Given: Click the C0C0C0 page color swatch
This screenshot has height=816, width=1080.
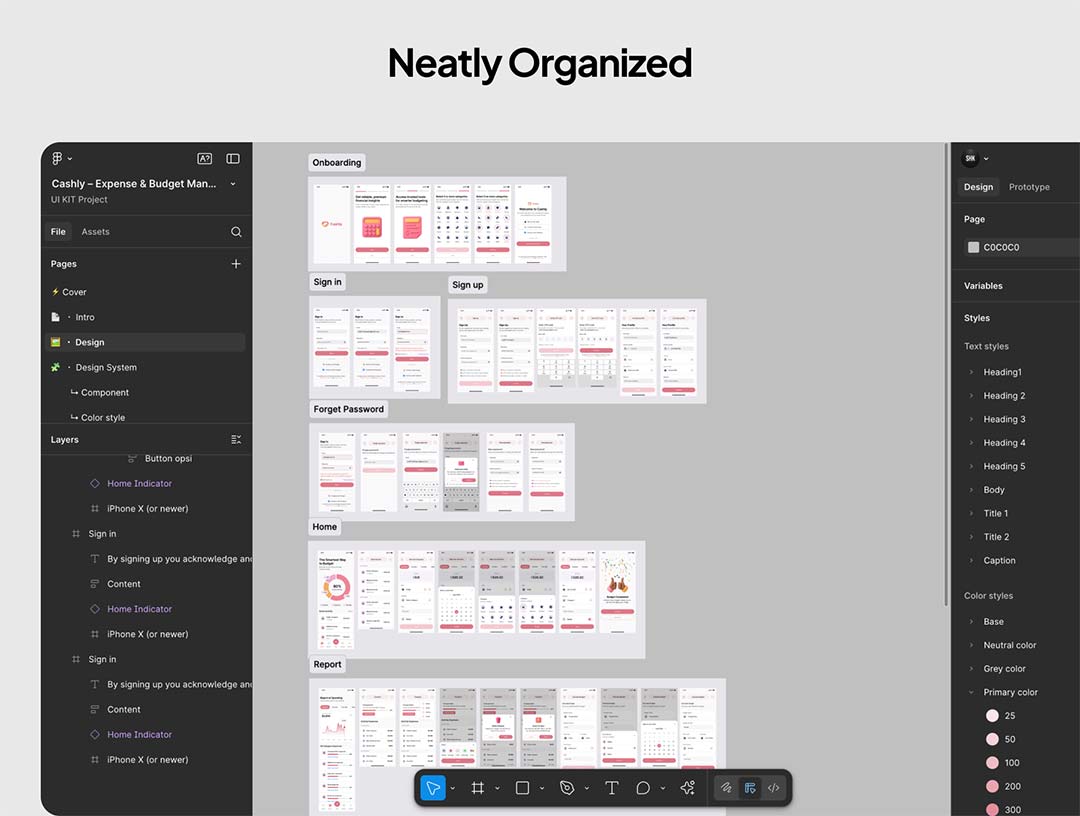Looking at the screenshot, I should tap(973, 247).
